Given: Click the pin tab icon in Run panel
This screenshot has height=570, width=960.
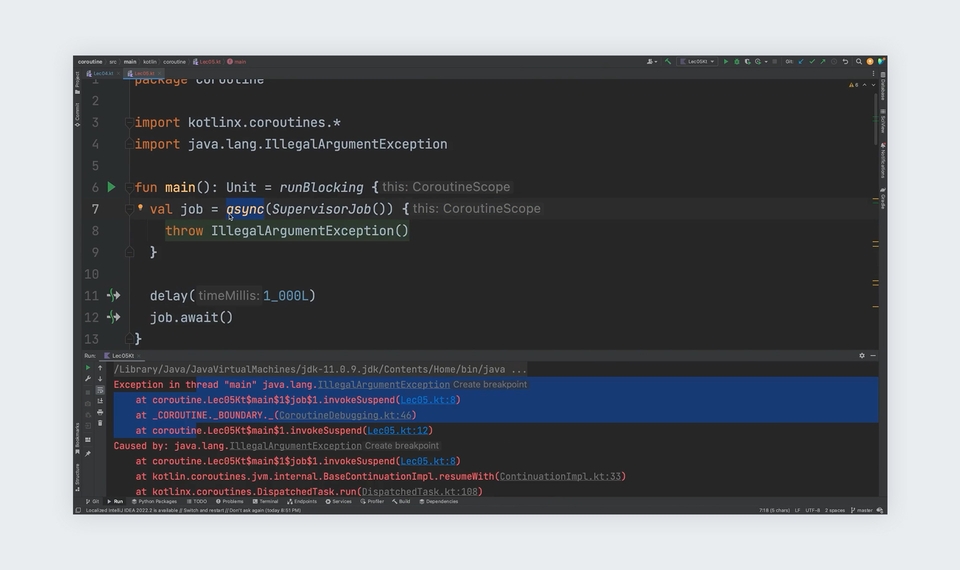Looking at the screenshot, I should 88,454.
